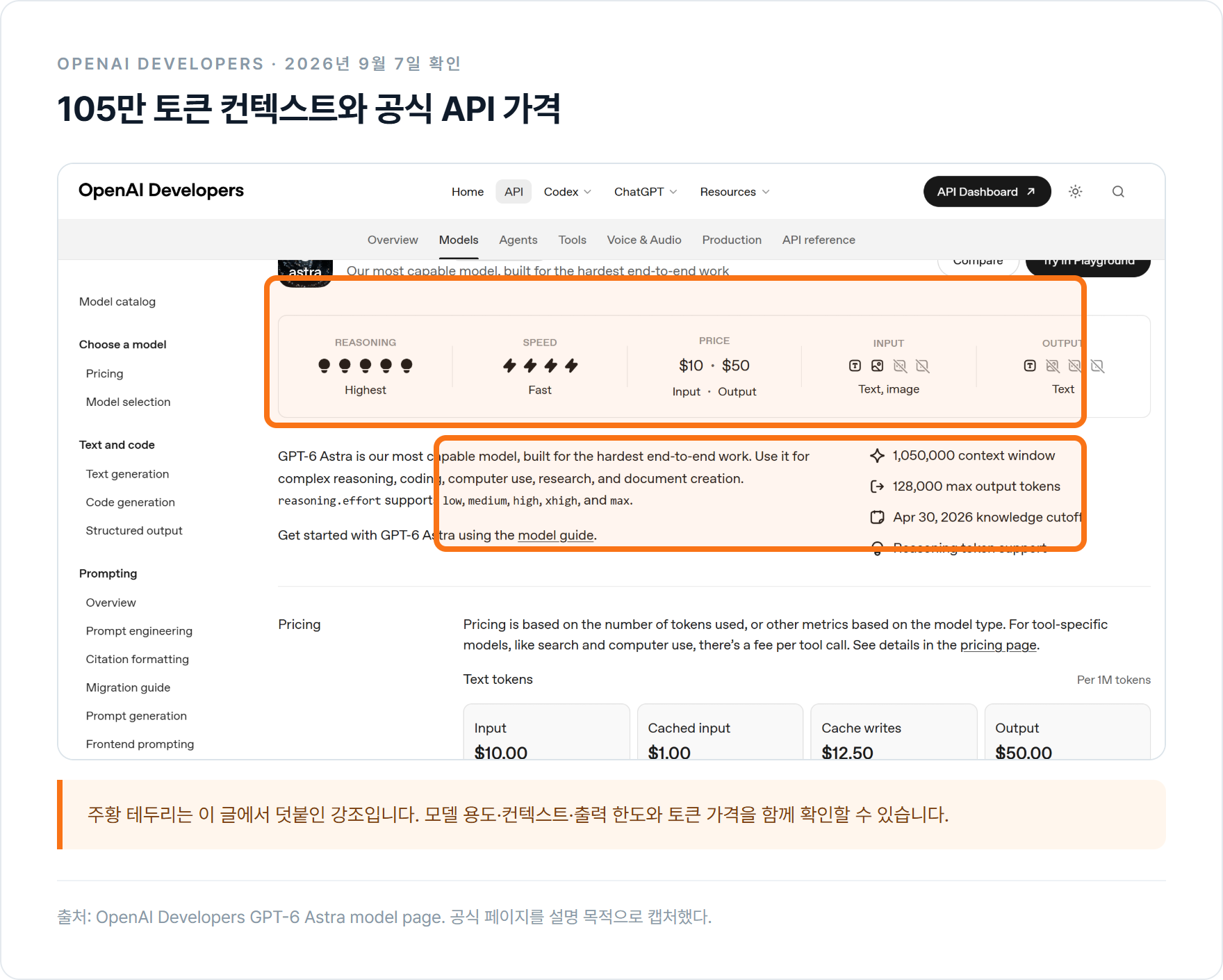Viewport: 1223px width, 980px height.
Task: Click the Choose a model heading
Action: click(122, 345)
